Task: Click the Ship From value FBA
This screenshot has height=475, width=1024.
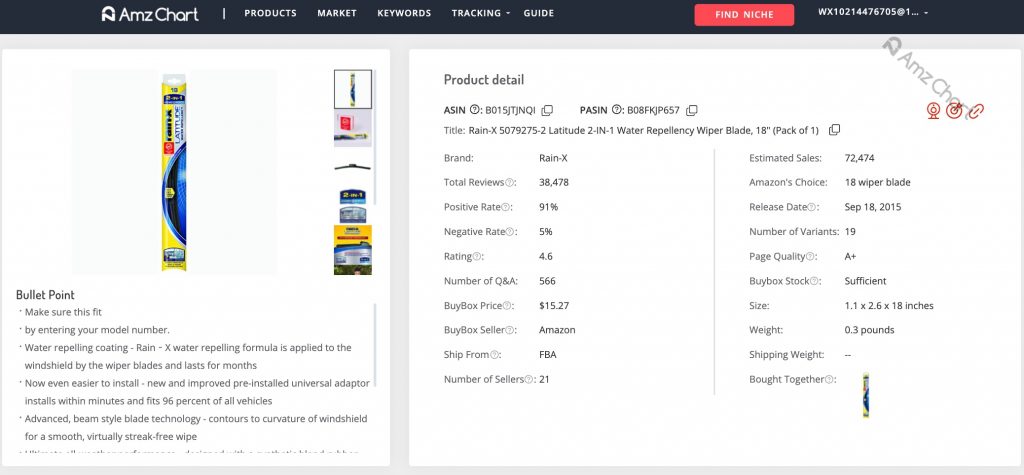Action: tap(547, 355)
